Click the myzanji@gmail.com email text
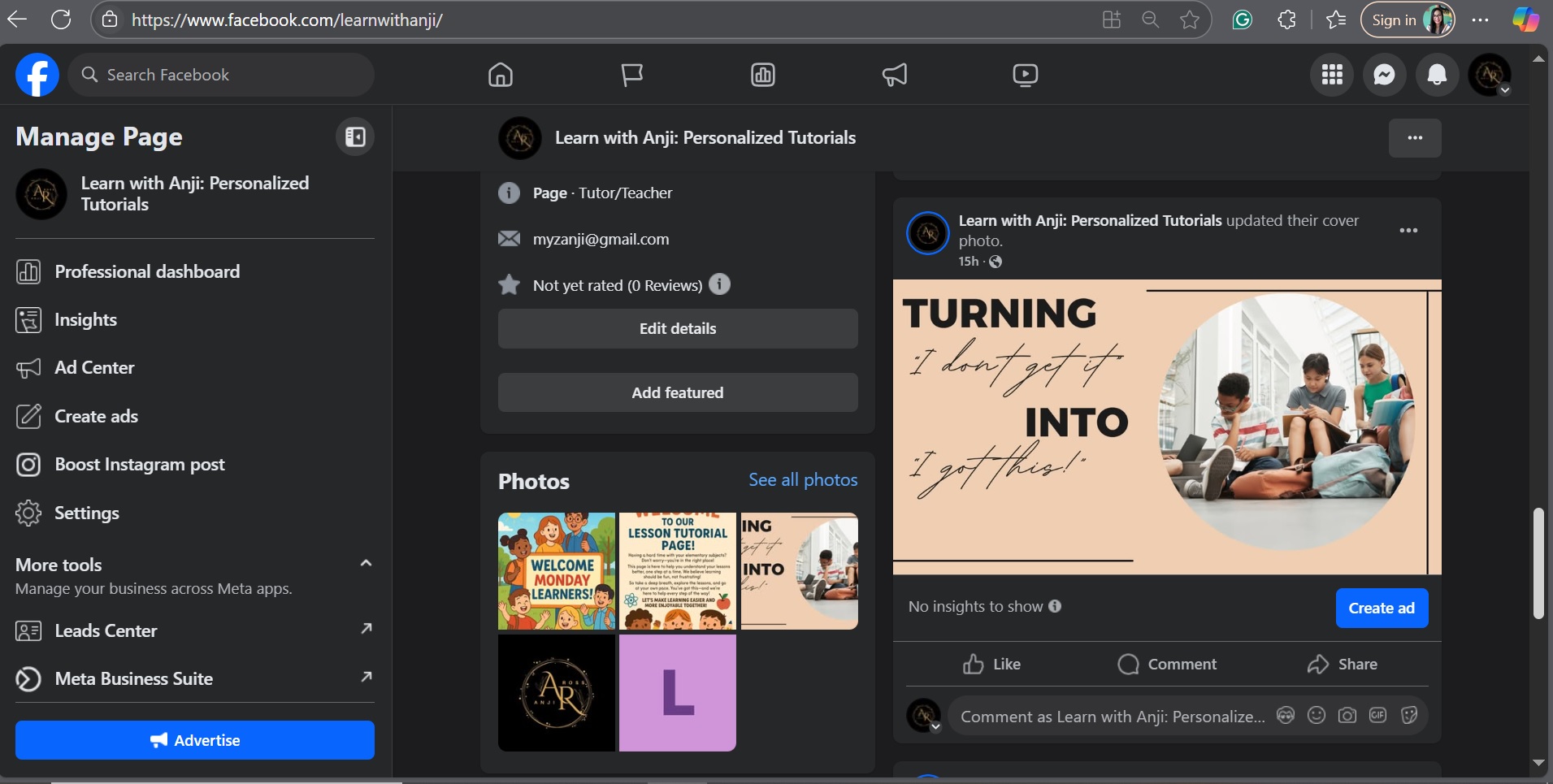This screenshot has width=1553, height=784. point(601,239)
